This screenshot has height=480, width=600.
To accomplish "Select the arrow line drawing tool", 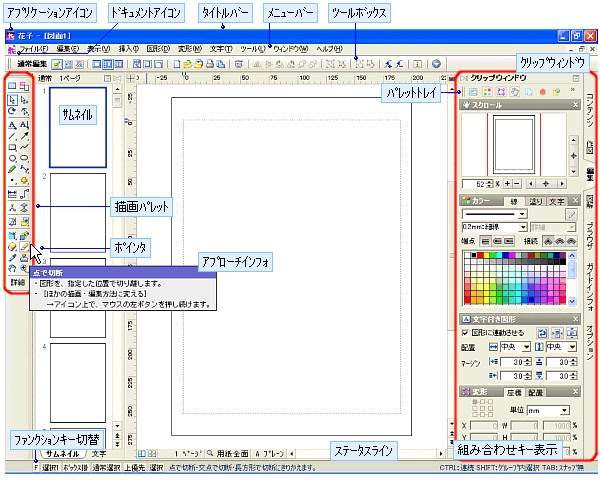I will point(24,136).
